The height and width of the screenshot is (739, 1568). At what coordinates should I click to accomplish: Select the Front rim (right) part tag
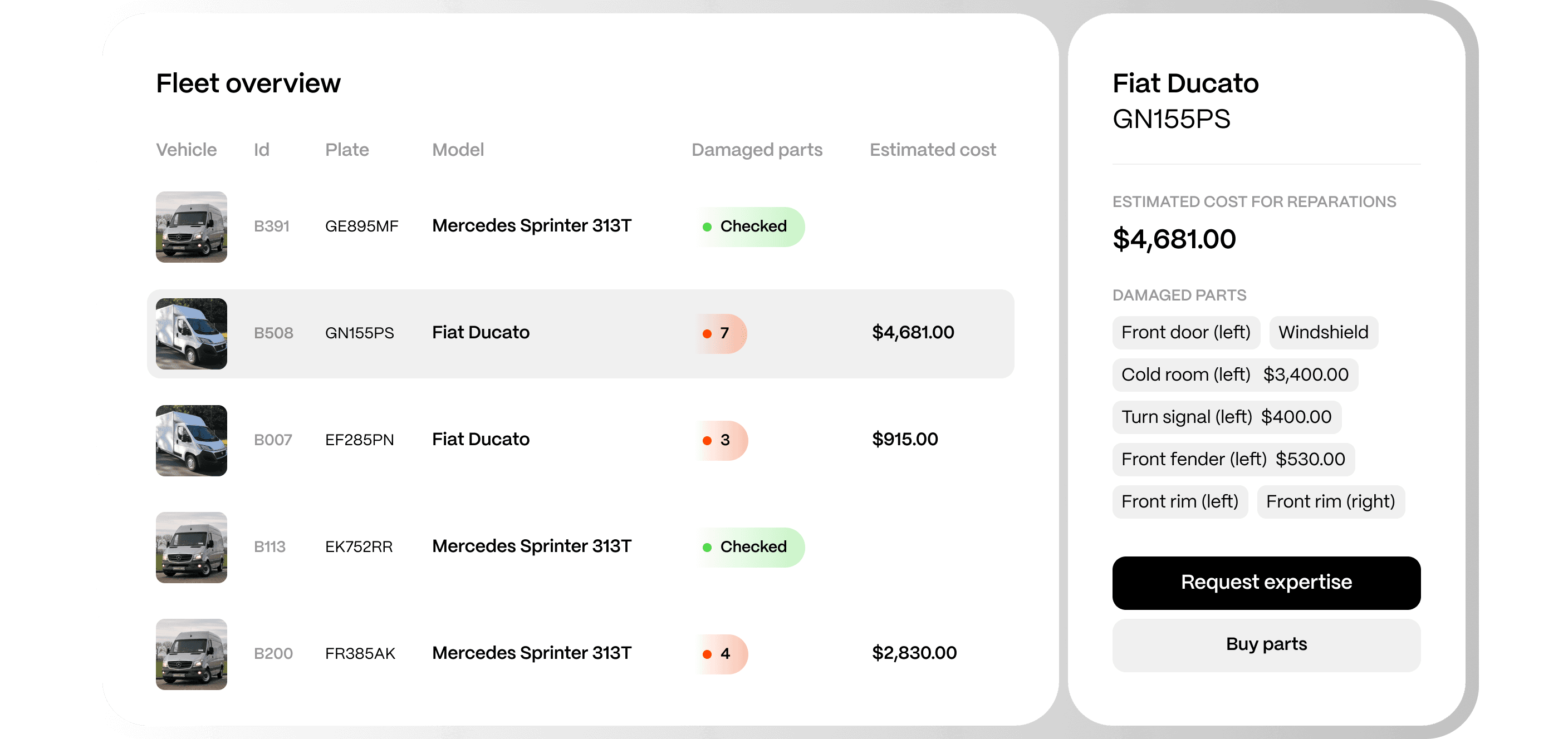pyautogui.click(x=1330, y=502)
